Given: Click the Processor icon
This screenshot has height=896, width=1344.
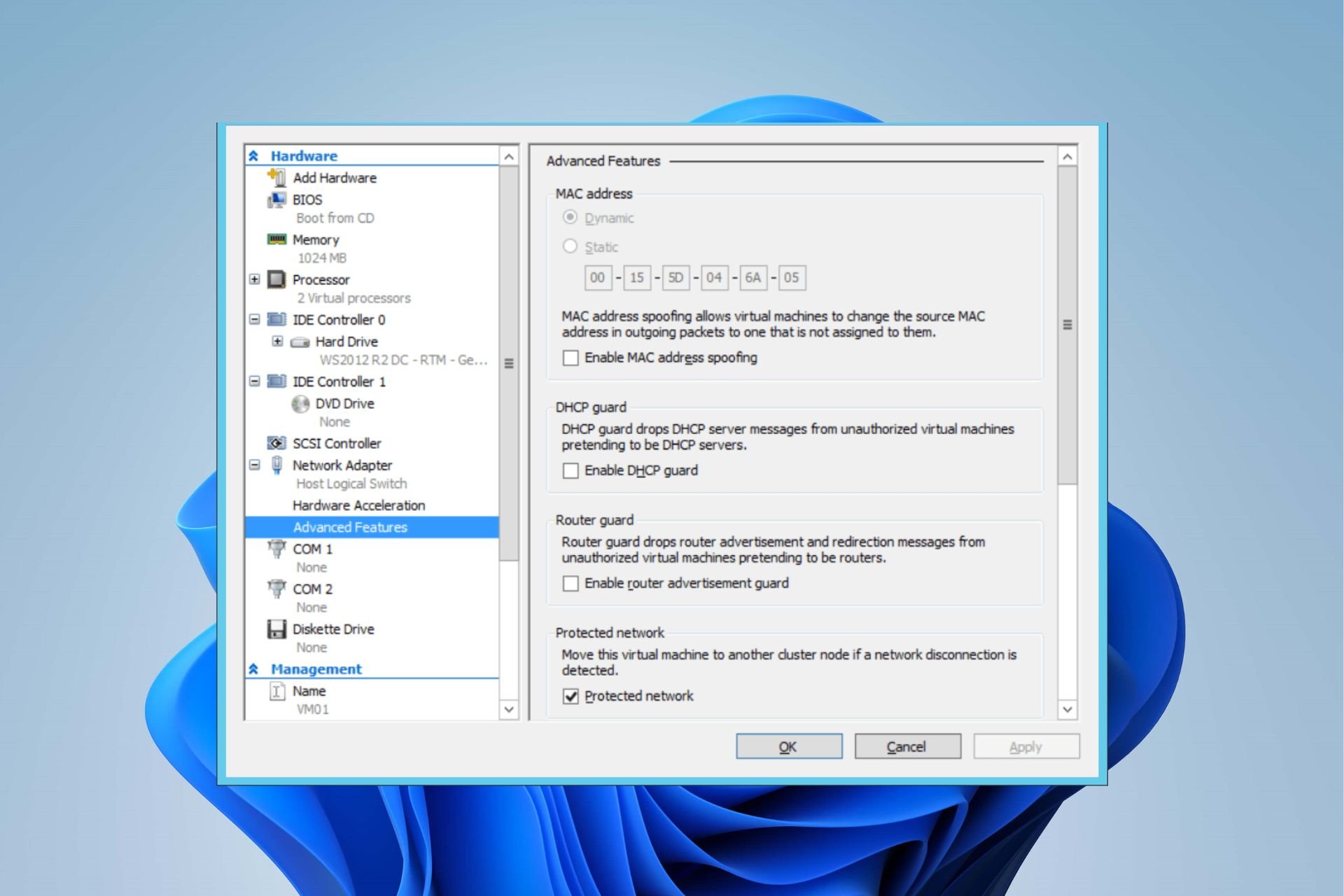Looking at the screenshot, I should [x=276, y=279].
